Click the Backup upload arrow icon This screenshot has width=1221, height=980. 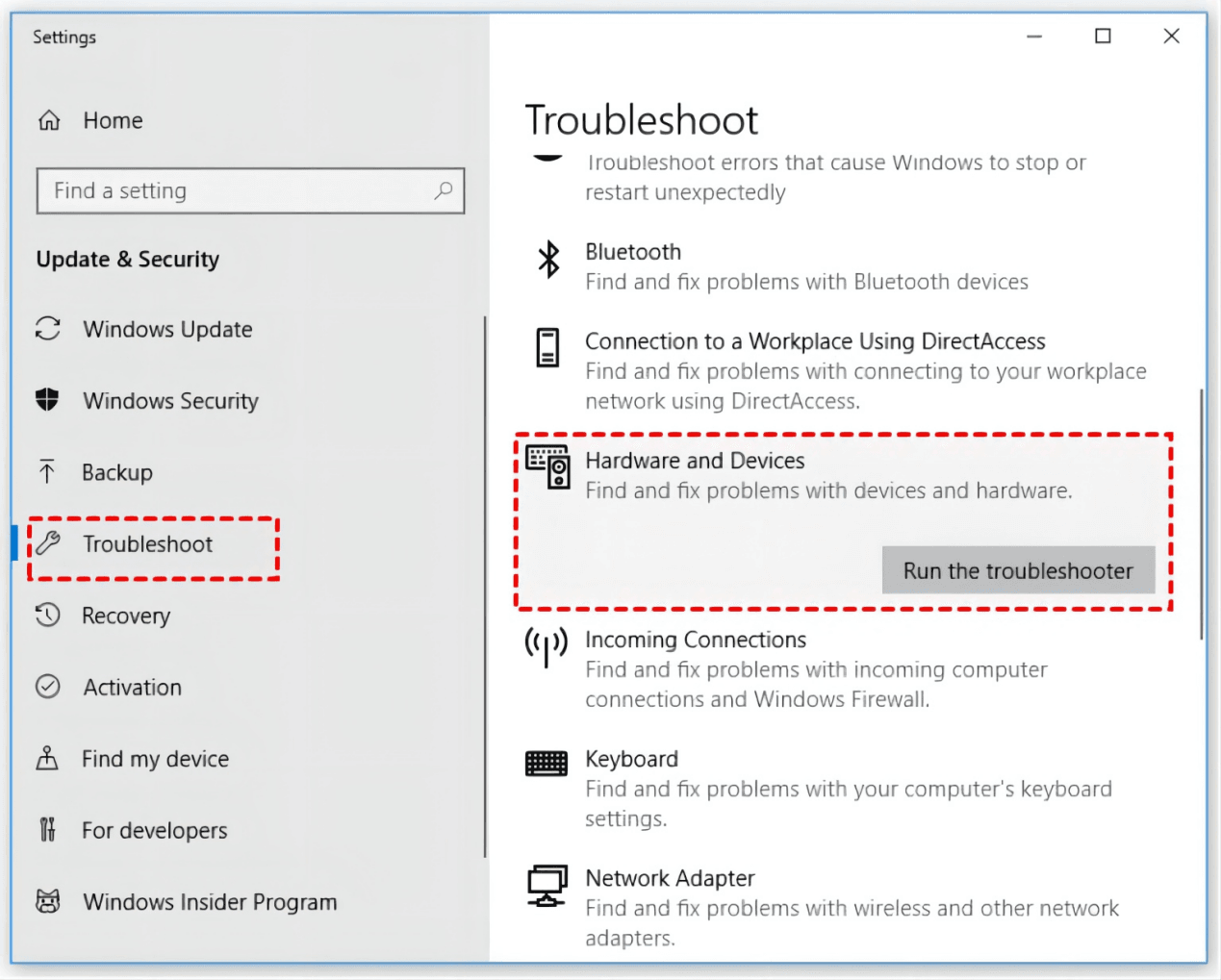tap(46, 471)
